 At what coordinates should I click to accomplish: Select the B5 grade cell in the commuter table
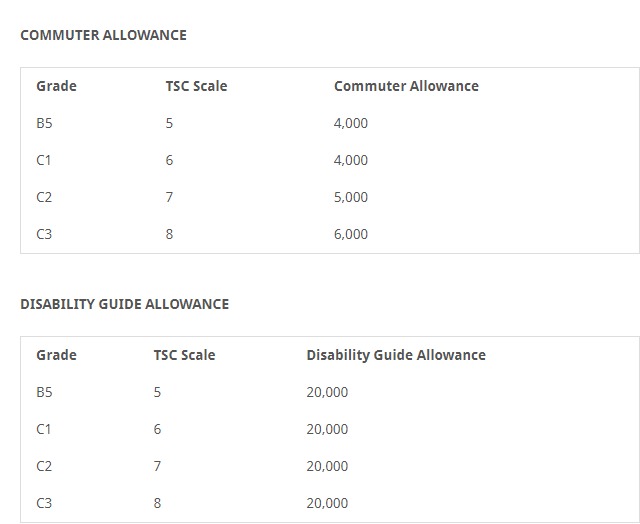click(44, 123)
